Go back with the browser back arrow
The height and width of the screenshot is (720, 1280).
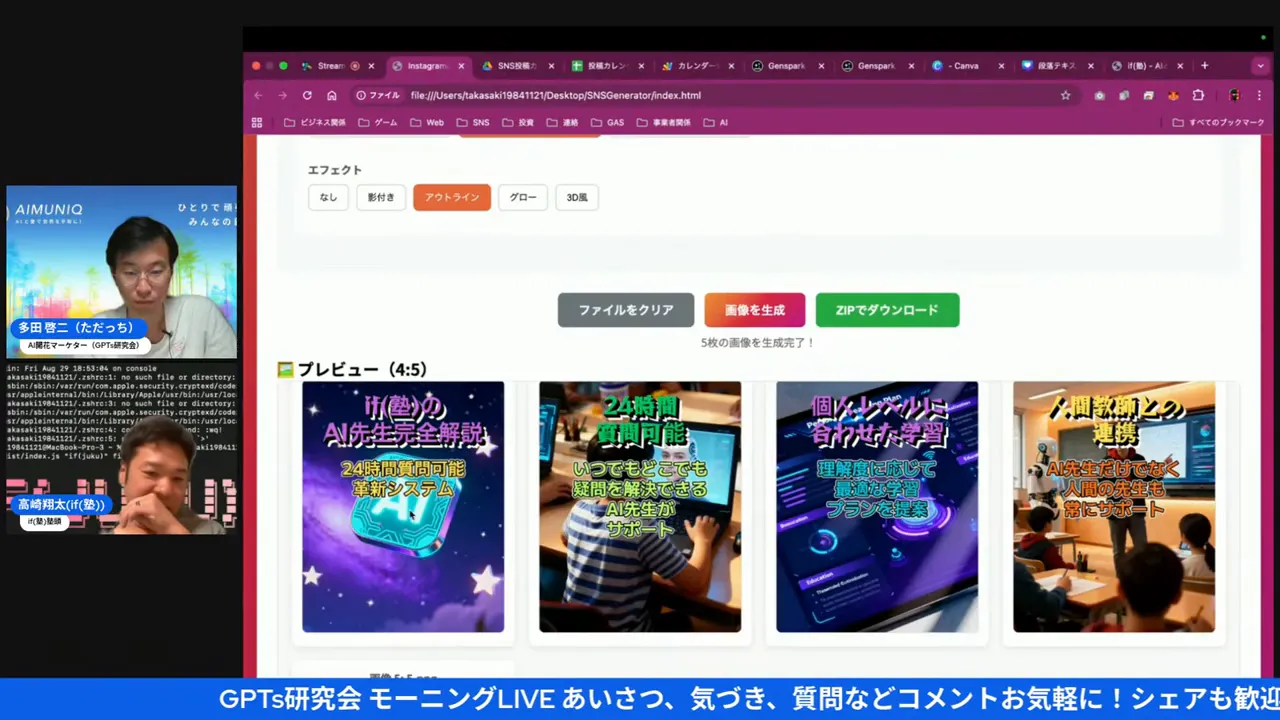tap(258, 95)
